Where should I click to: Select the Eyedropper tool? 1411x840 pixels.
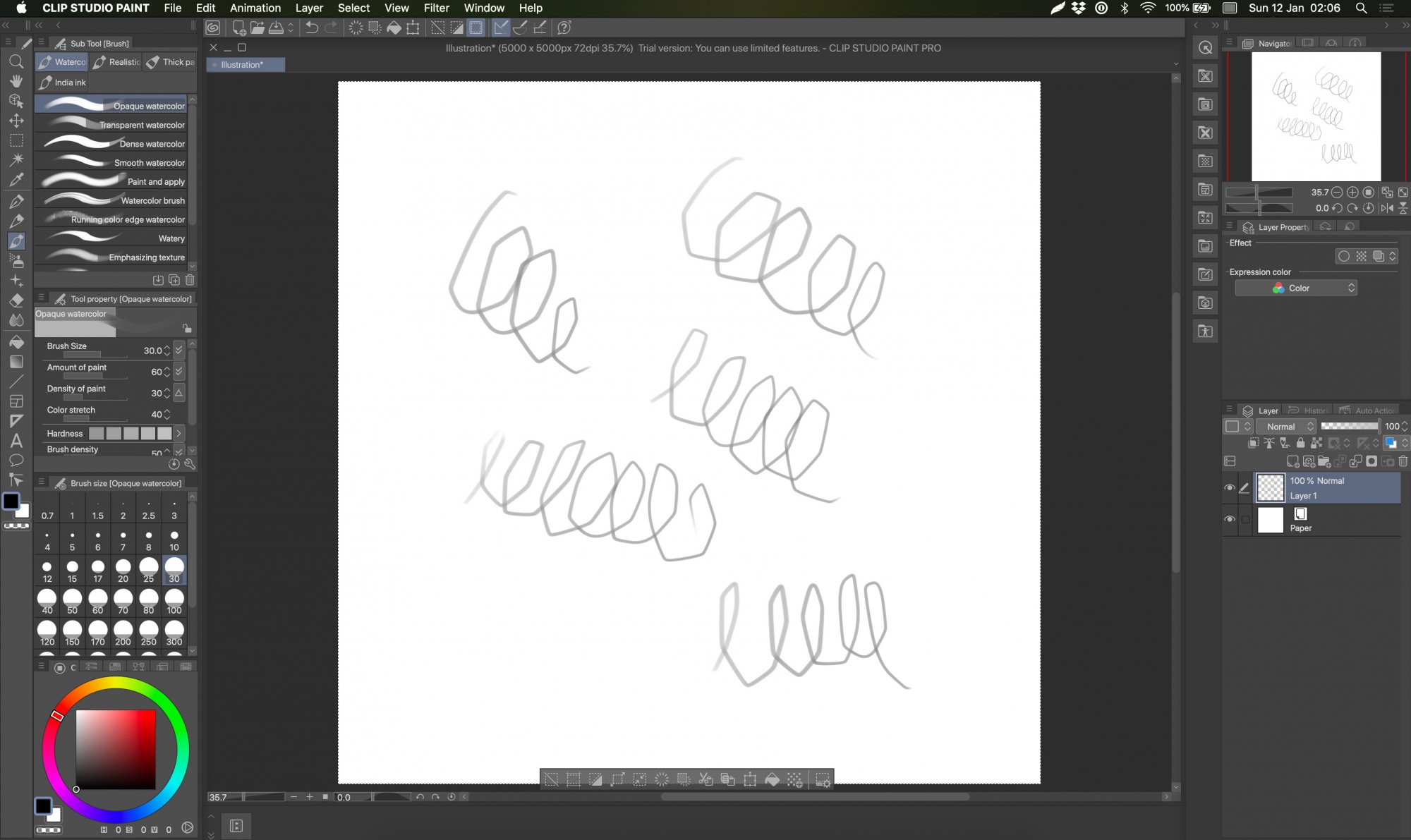[17, 180]
